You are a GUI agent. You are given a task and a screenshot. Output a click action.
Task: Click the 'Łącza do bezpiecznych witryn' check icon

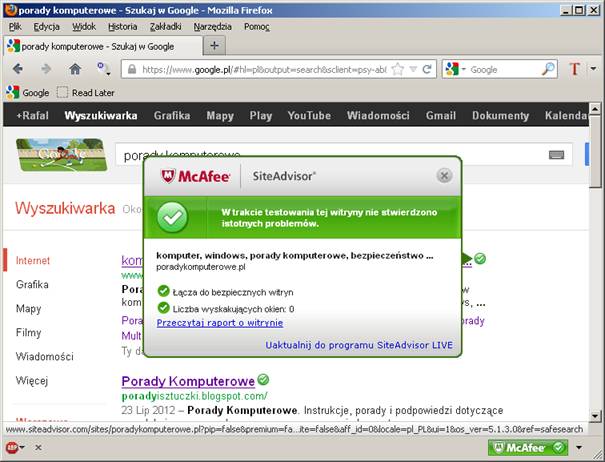tap(164, 291)
